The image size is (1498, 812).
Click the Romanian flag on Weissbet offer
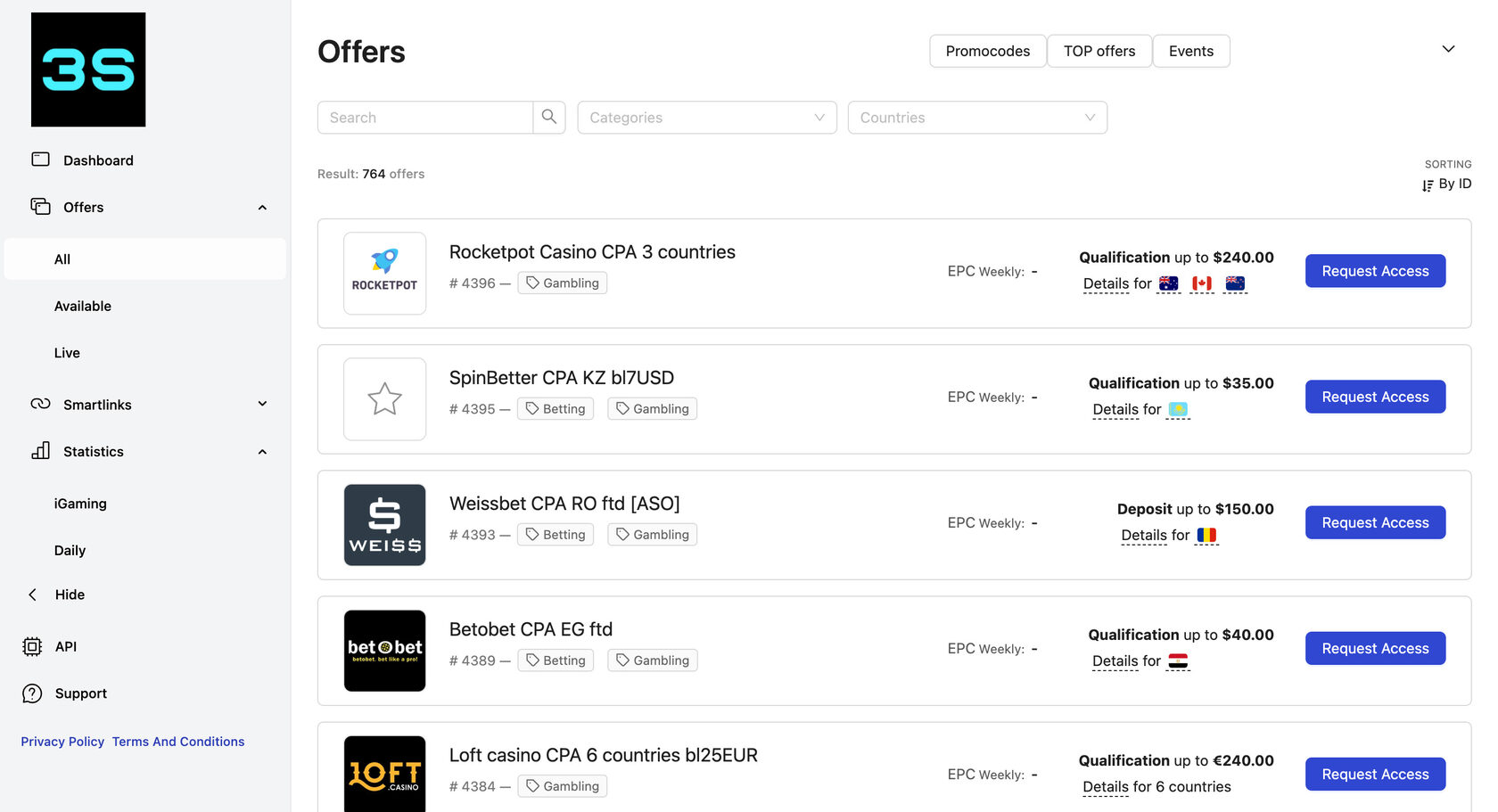(1206, 535)
